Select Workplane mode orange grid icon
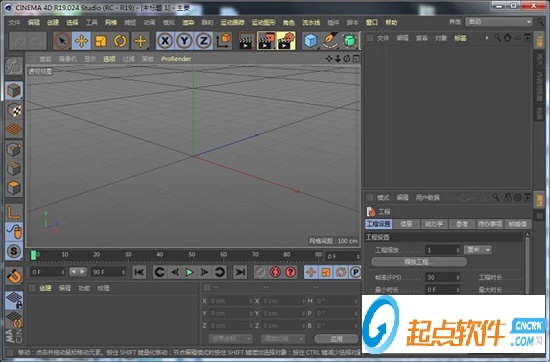 pyautogui.click(x=14, y=129)
